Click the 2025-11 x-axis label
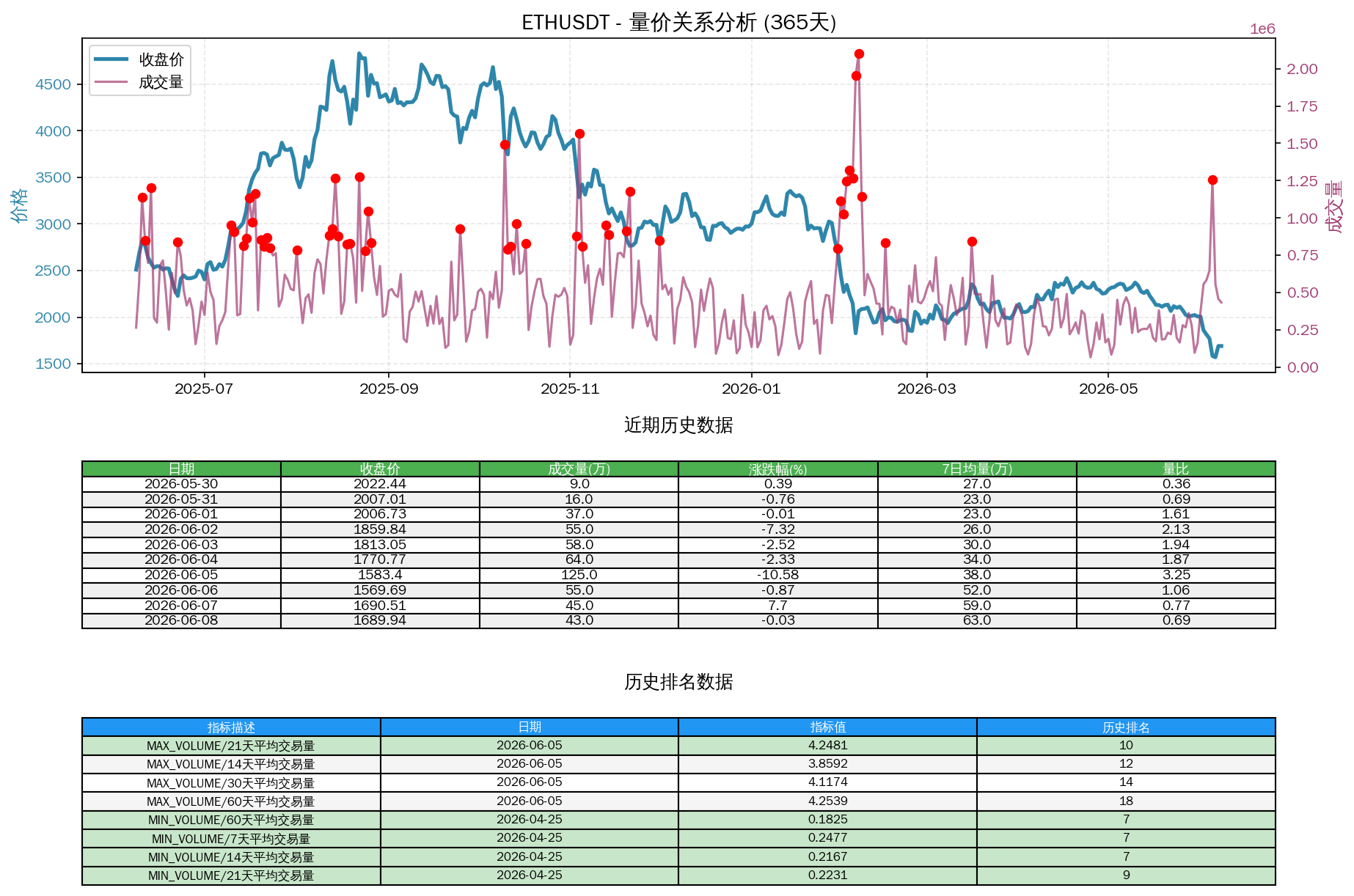 [570, 389]
